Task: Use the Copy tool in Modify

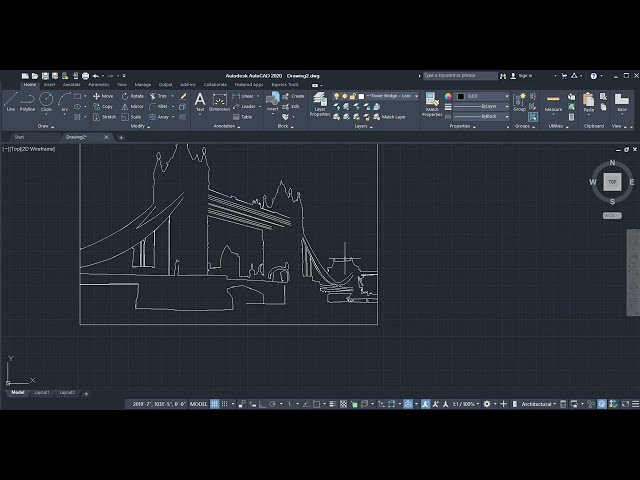Action: pyautogui.click(x=103, y=107)
